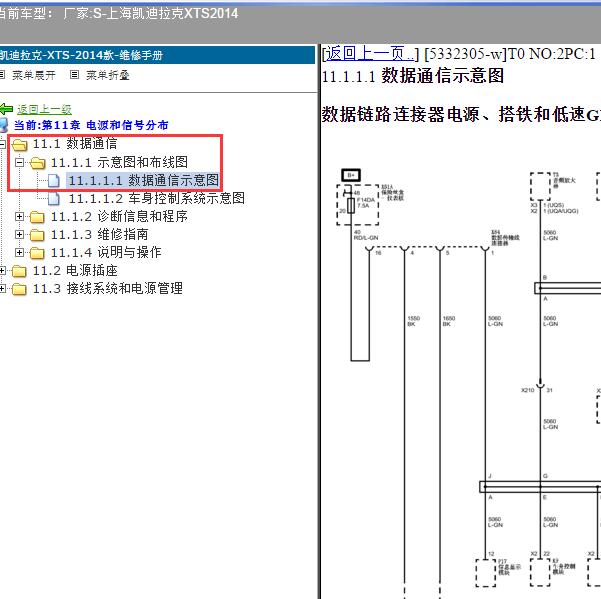
Task: Click the 11.1.4 说明与操作 folder icon
Action: click(x=37, y=253)
